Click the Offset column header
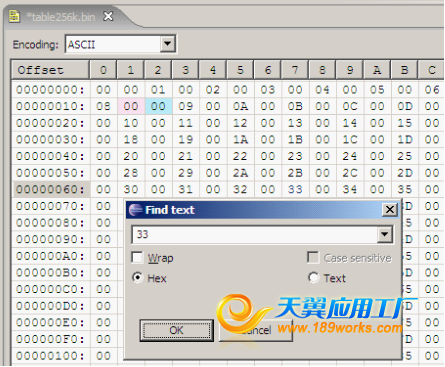The image size is (445, 367). point(50,70)
